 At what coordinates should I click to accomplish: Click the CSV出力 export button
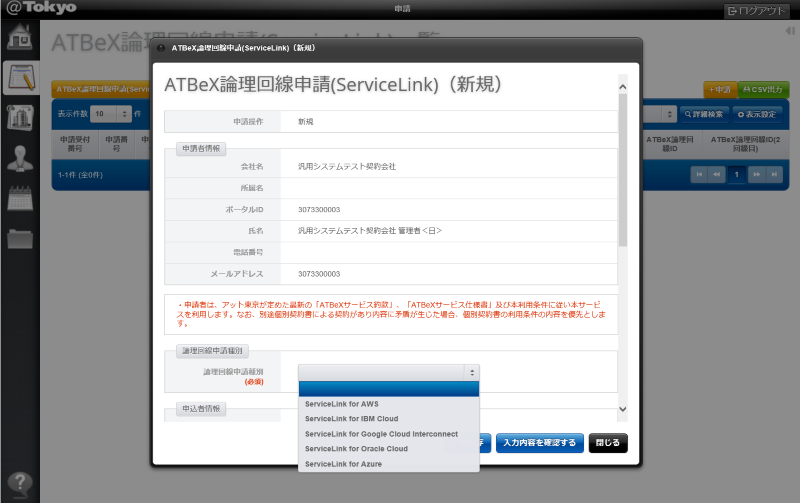coord(763,89)
